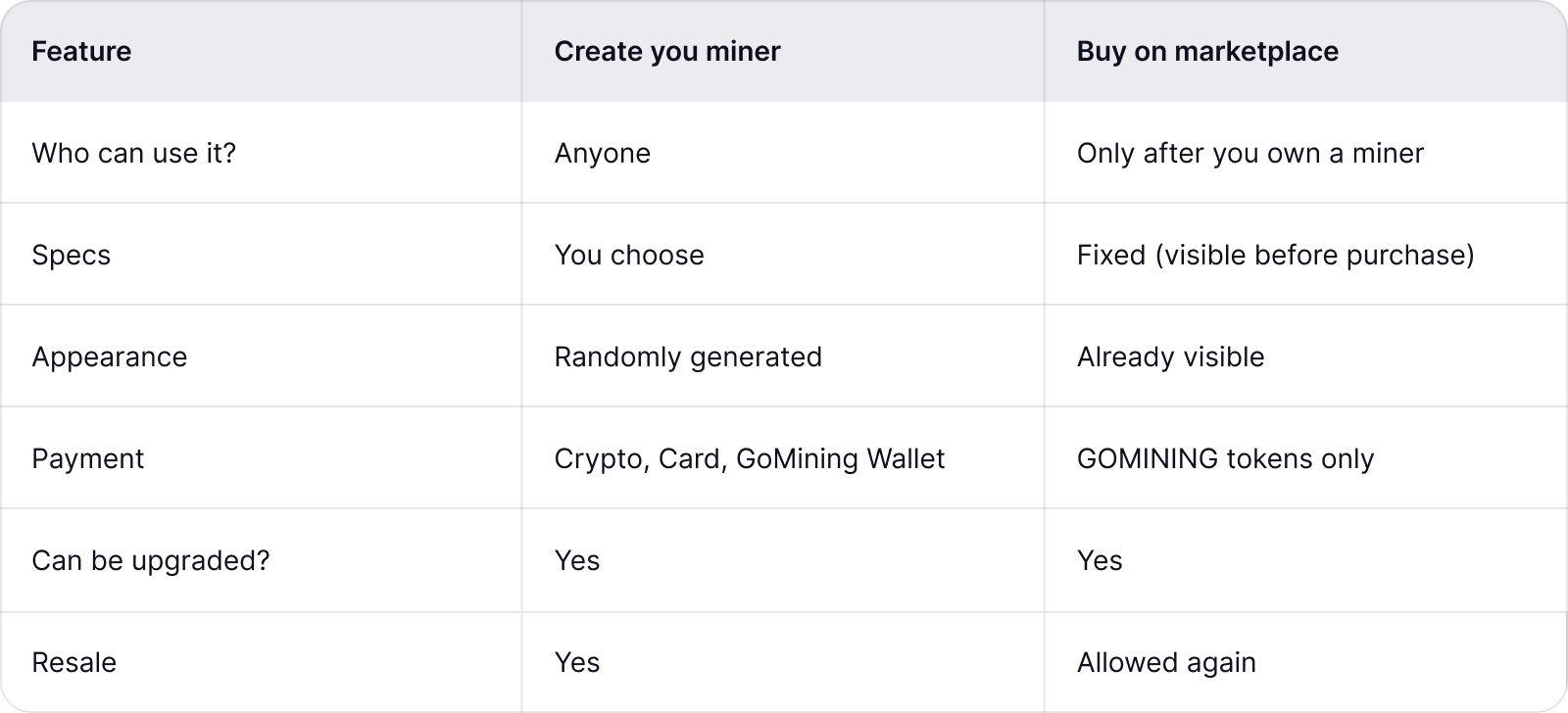Image resolution: width=1568 pixels, height=713 pixels.
Task: Select the 'GOMINING tokens only' cell
Action: 1225,458
